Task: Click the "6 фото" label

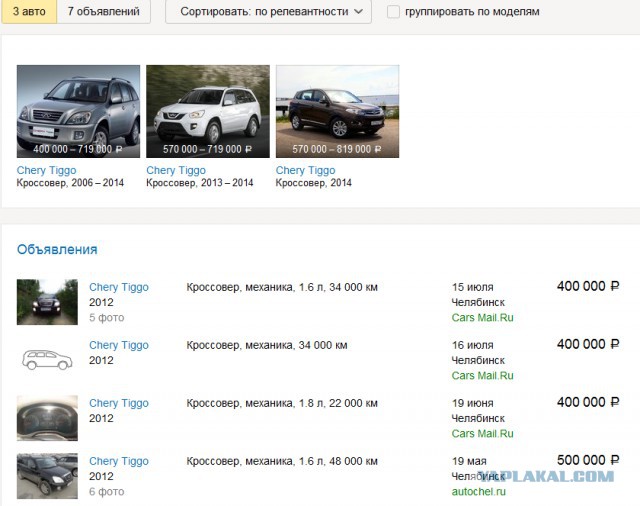Action: 107,492
